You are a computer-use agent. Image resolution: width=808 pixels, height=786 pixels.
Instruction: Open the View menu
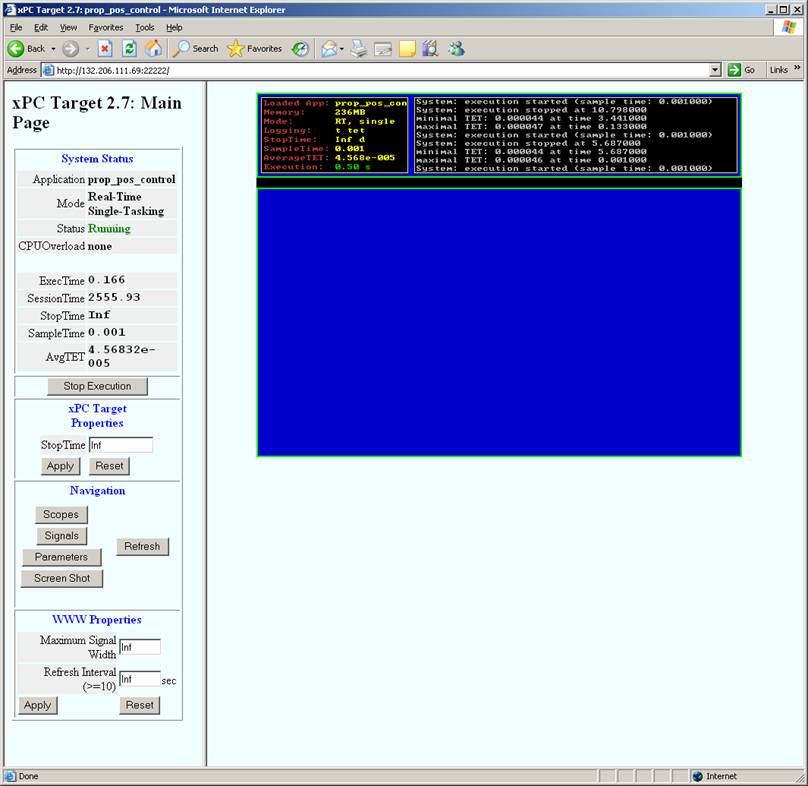point(68,27)
